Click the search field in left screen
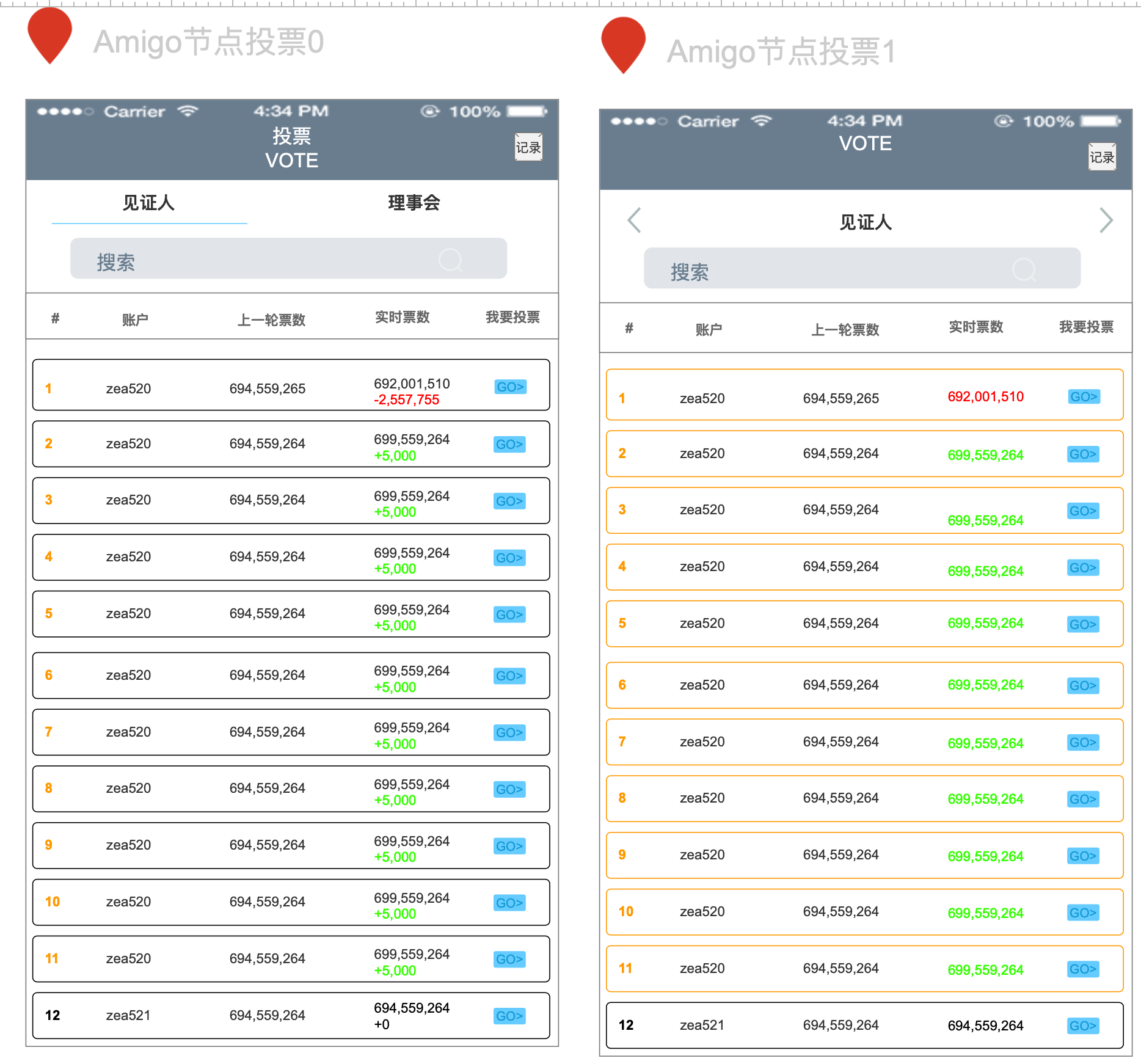Screen dimensions: 1141x1064 coord(288,258)
